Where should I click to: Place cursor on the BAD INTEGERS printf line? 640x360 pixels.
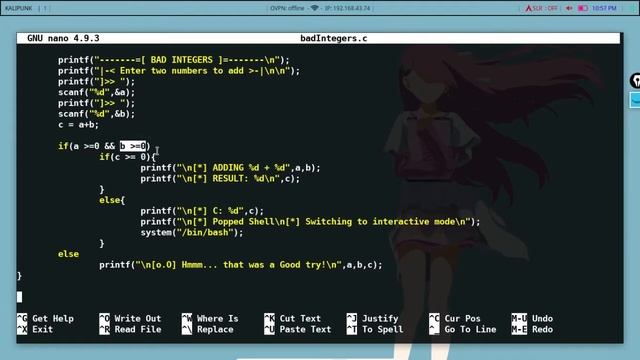[173, 60]
